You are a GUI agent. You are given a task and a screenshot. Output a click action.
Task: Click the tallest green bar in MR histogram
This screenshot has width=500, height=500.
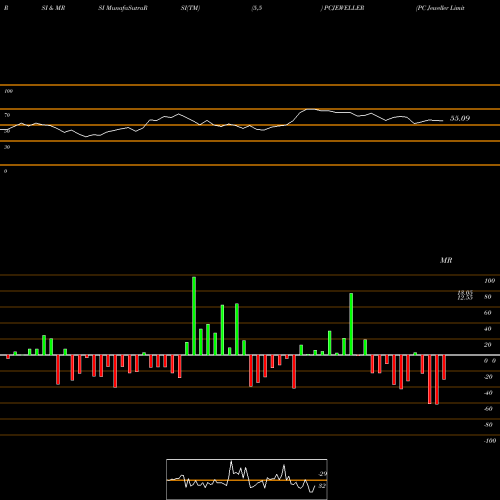pos(194,316)
